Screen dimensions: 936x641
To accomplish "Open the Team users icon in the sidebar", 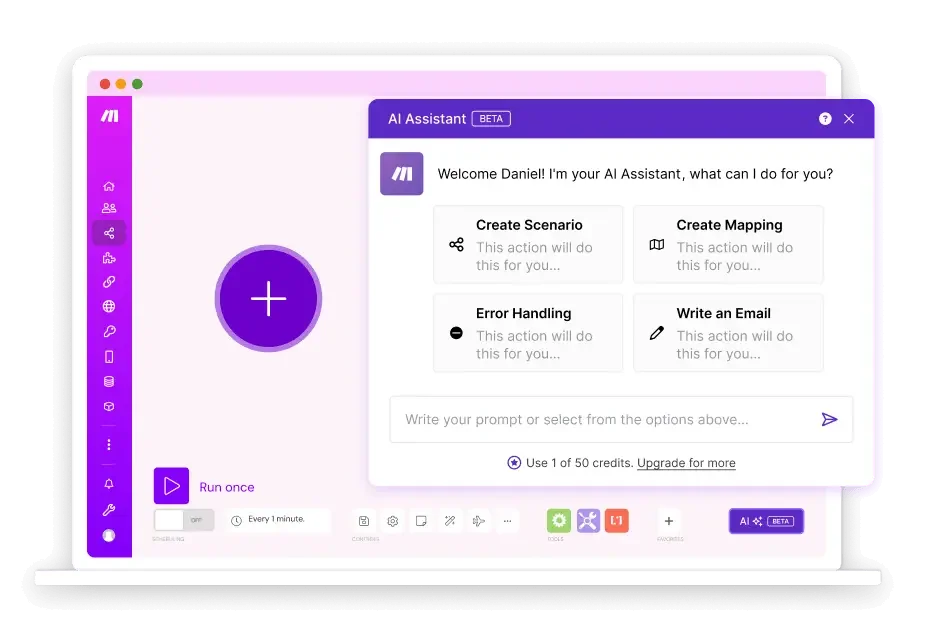I will [109, 208].
